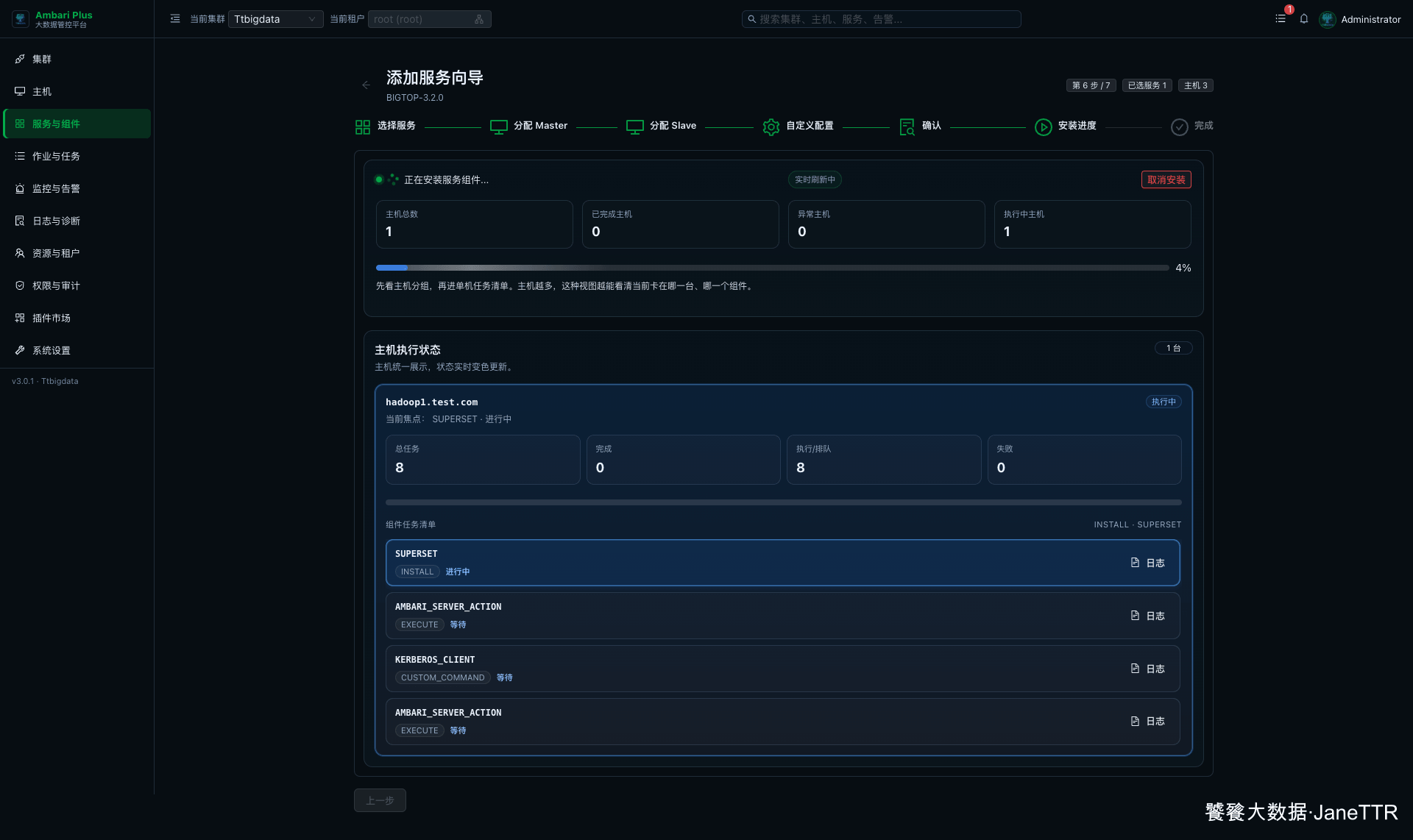Click the 已完成主机 stat card
The height and width of the screenshot is (840, 1413).
click(680, 224)
